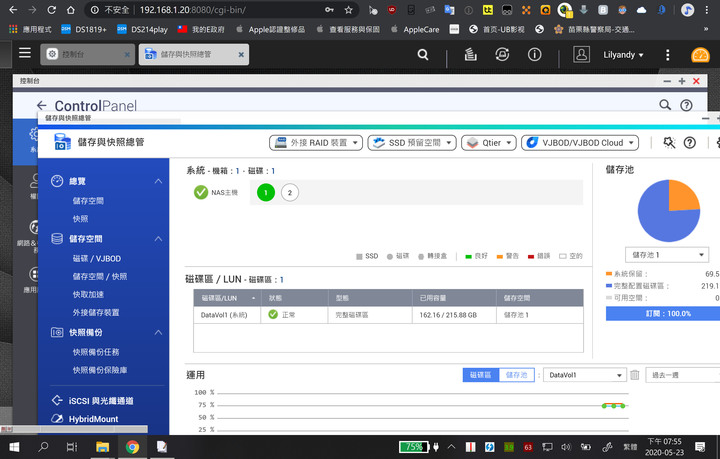Collapse the 快照備份 sidebar section
The image size is (720, 459).
[x=158, y=332]
